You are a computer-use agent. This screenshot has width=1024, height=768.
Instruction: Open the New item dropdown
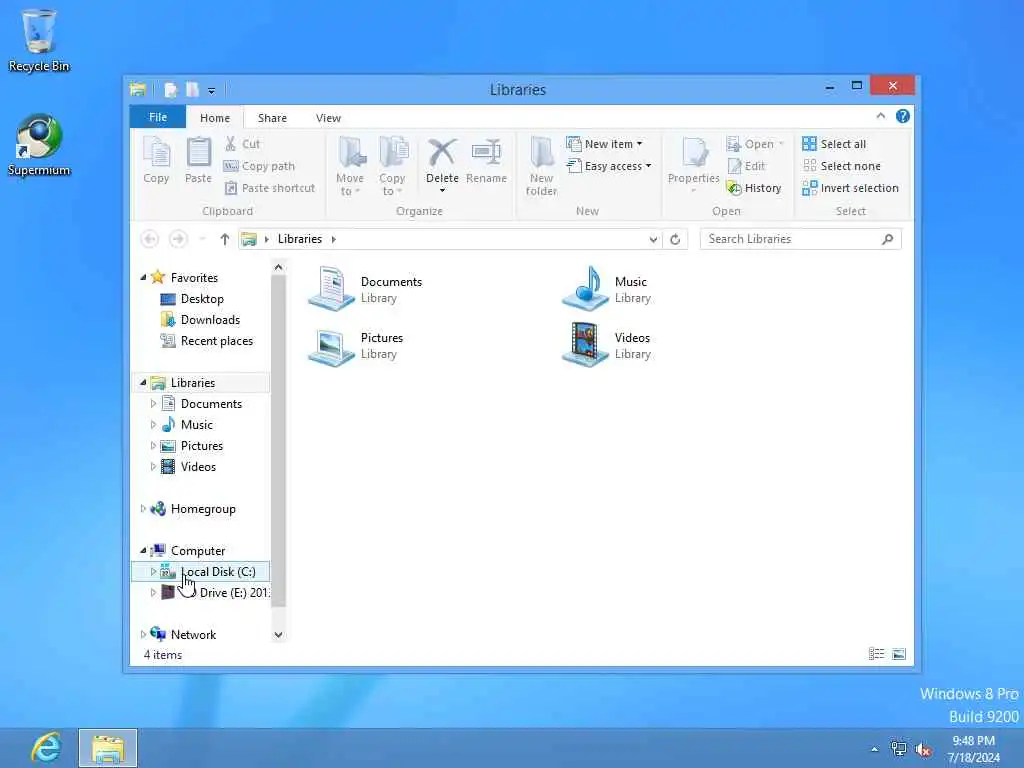605,144
